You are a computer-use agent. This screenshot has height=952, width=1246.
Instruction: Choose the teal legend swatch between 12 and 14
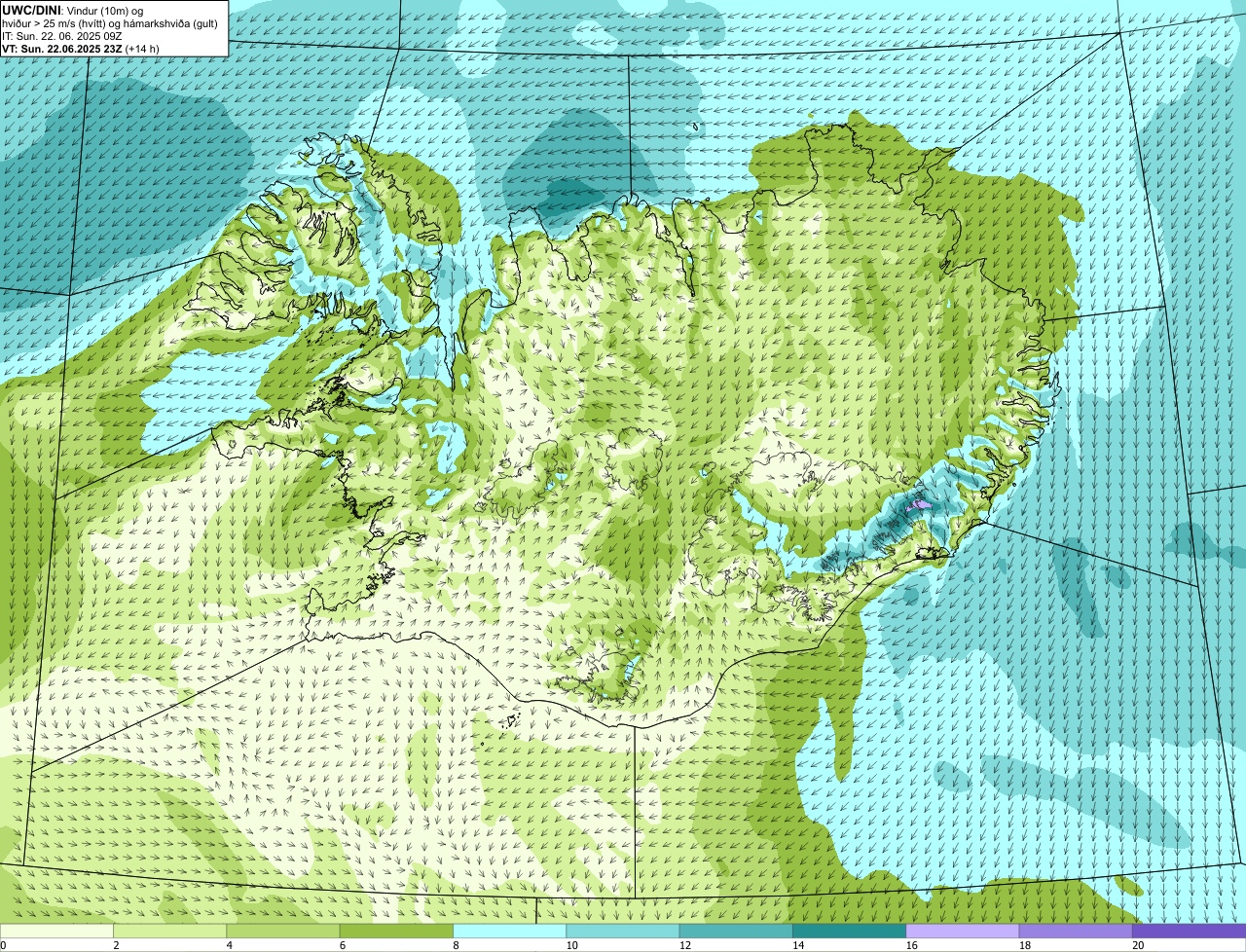coord(736,931)
